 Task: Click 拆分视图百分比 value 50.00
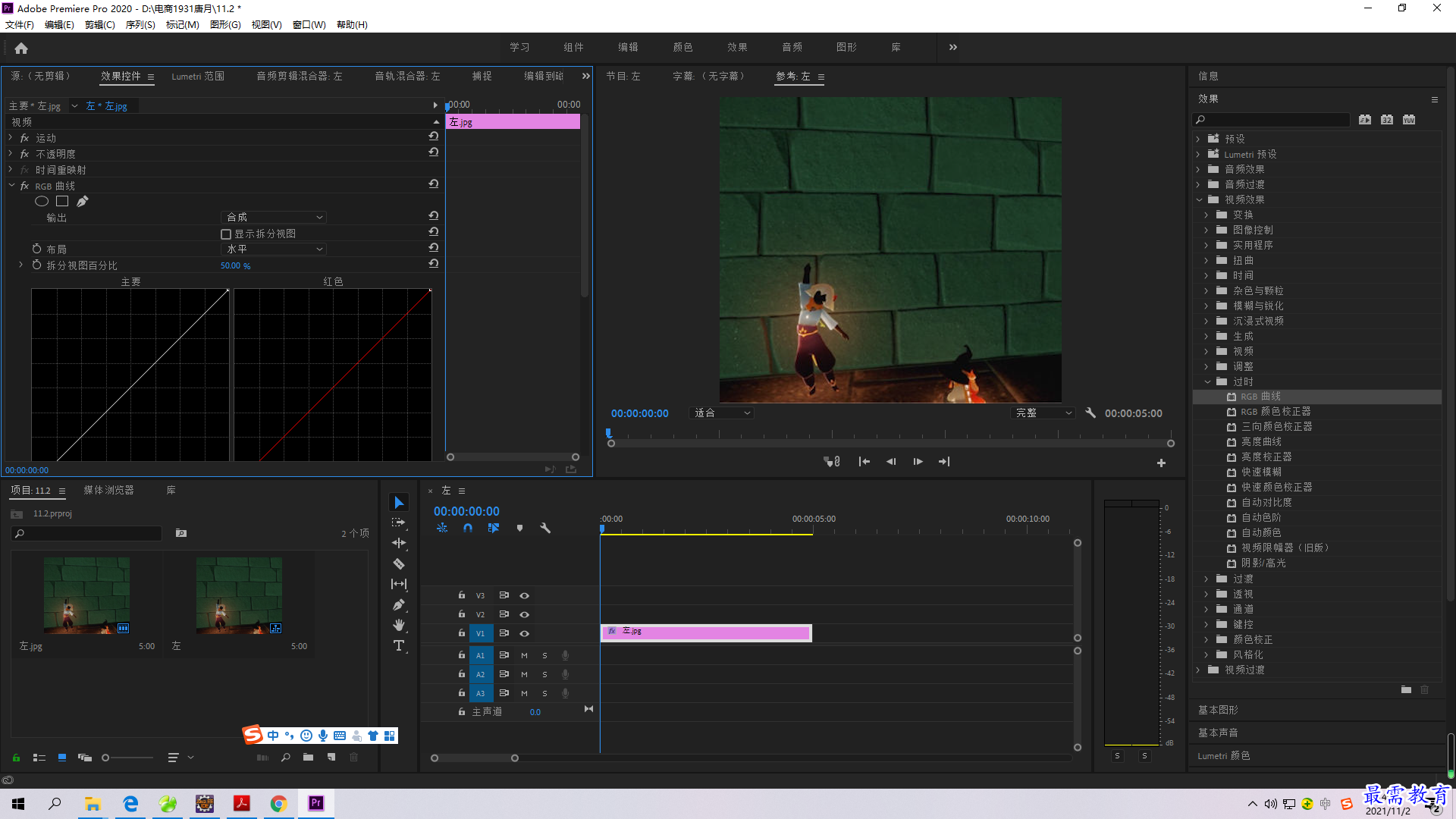pos(235,265)
